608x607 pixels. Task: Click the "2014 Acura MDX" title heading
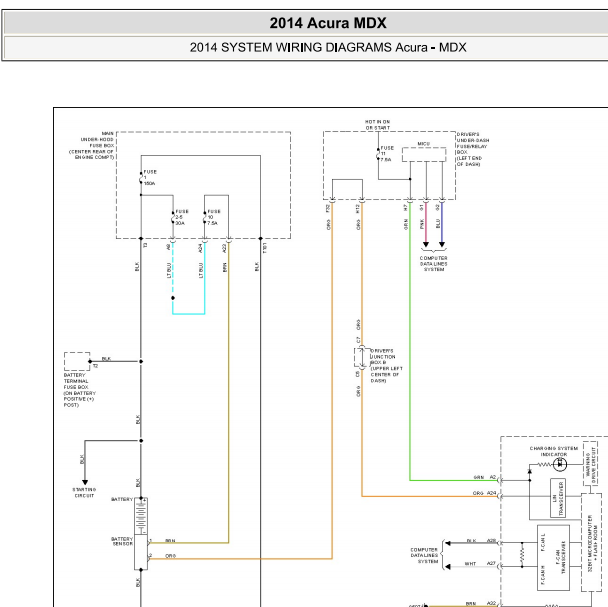tap(328, 23)
